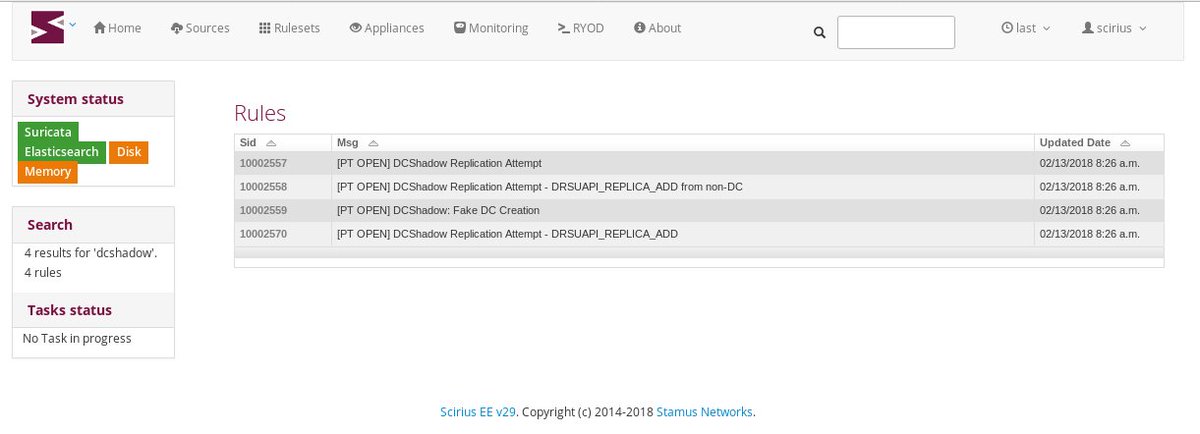Click the search magnifier icon
This screenshot has width=1200, height=434.
pos(819,33)
